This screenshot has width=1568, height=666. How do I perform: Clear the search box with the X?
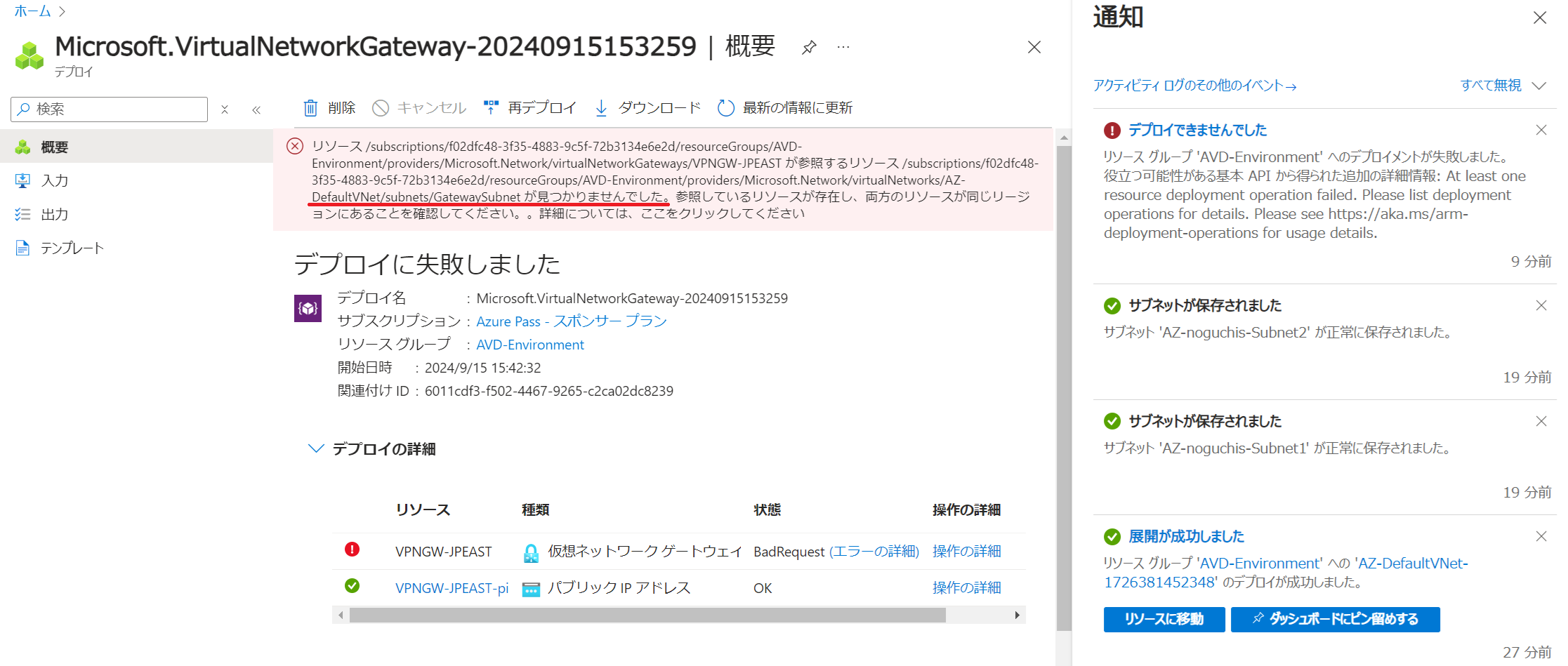[225, 109]
